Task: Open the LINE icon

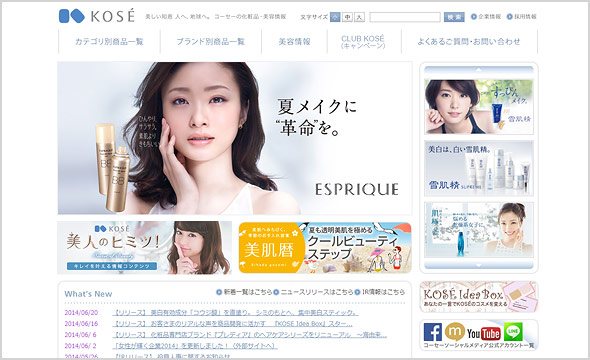Action: (513, 332)
